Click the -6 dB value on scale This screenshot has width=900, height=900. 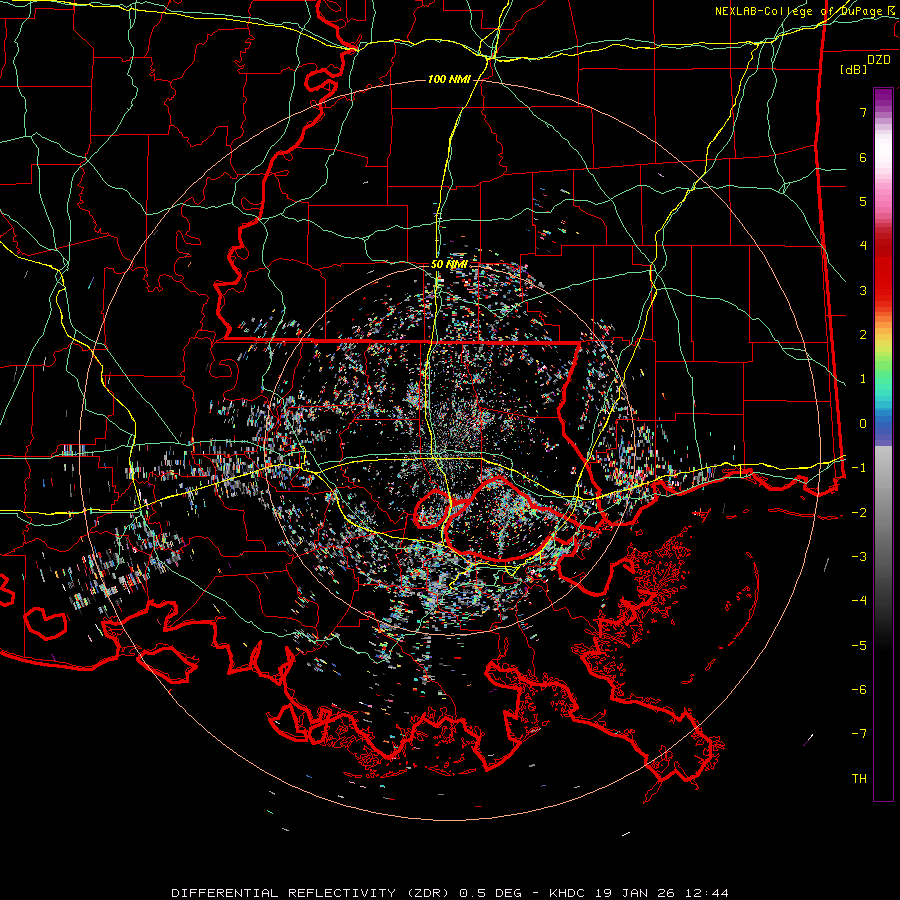859,690
